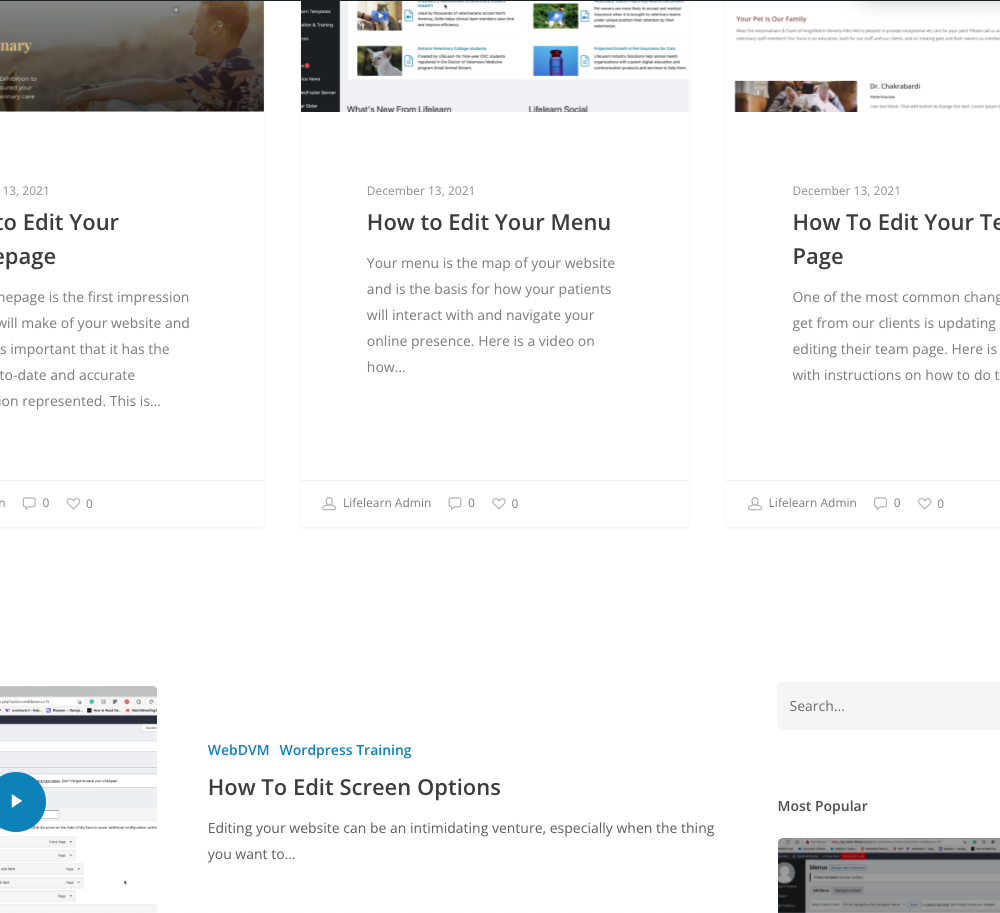Open the 'How to Edit Your Menu' article title
This screenshot has height=913, width=1000.
(489, 223)
